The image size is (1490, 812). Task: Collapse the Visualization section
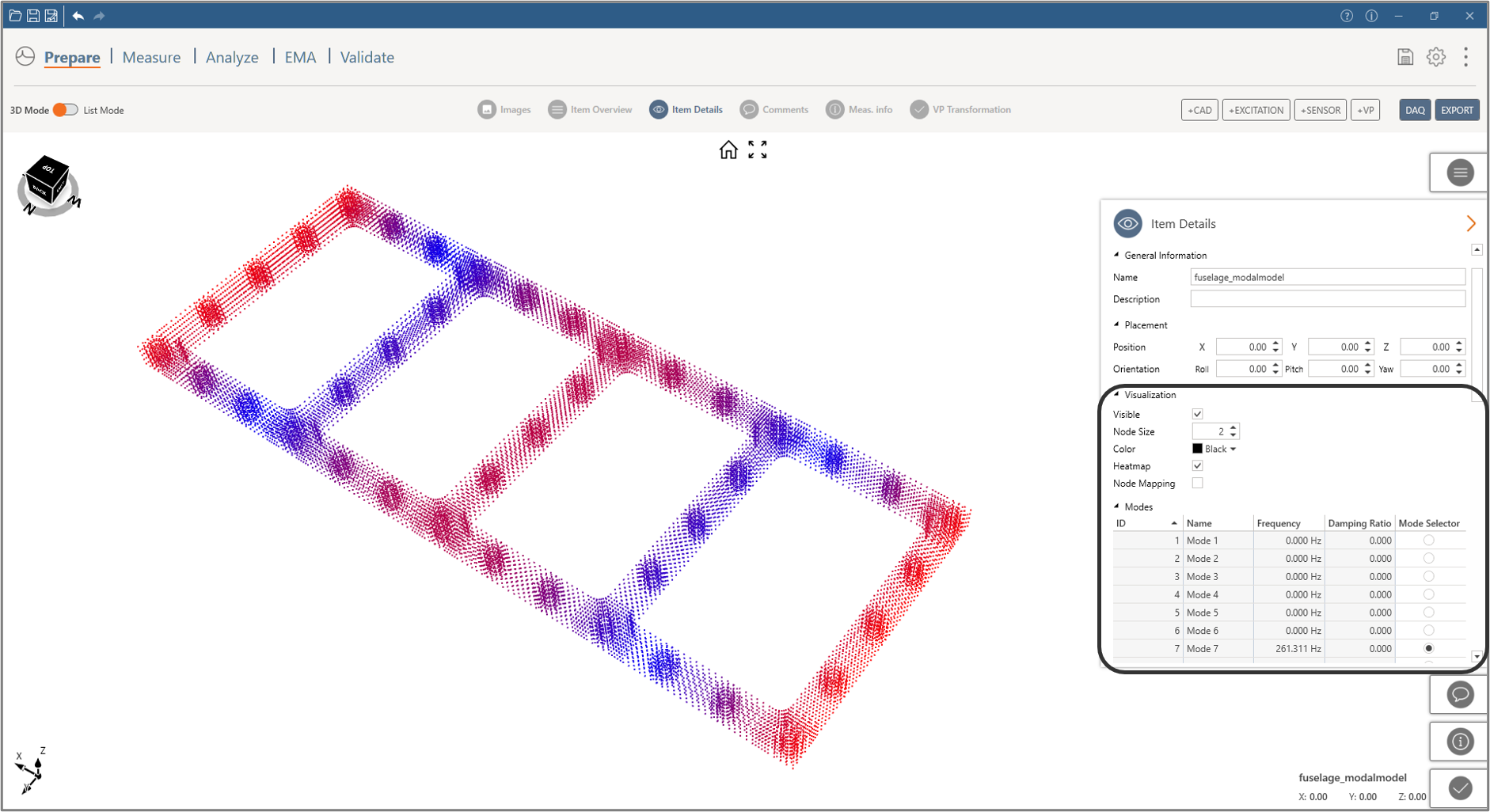tap(1117, 394)
